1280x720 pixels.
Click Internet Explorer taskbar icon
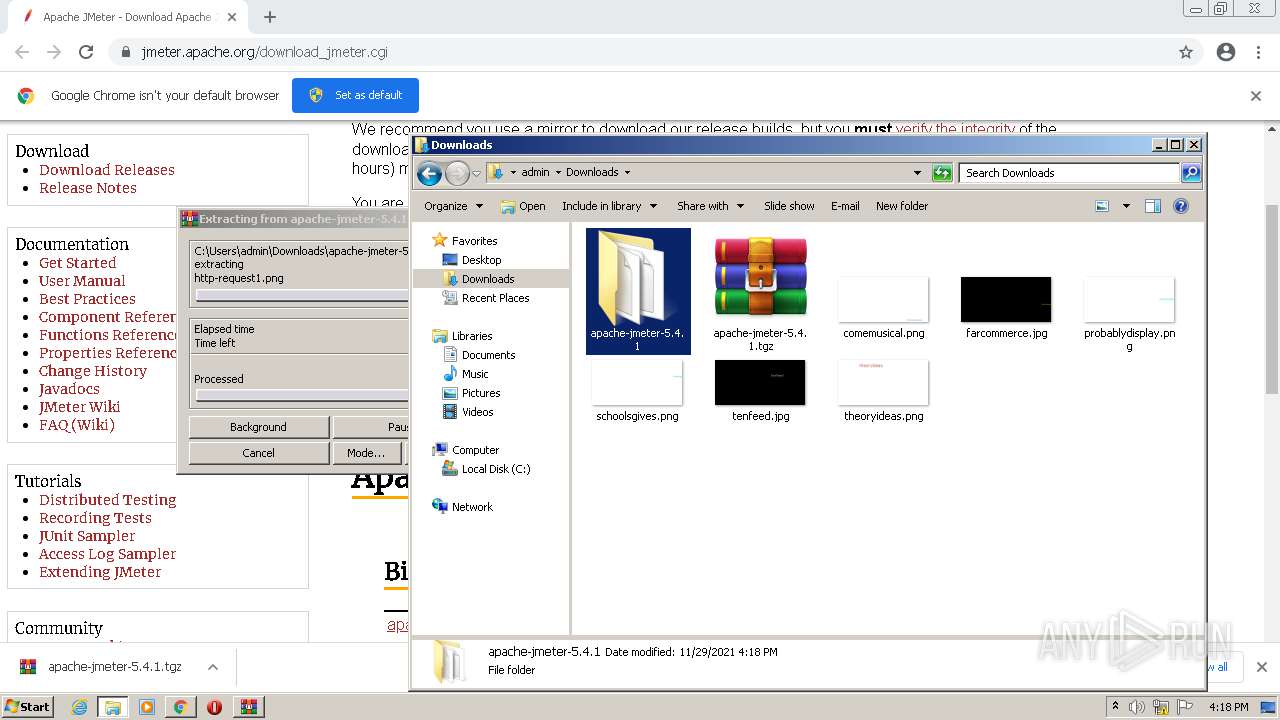click(x=80, y=707)
